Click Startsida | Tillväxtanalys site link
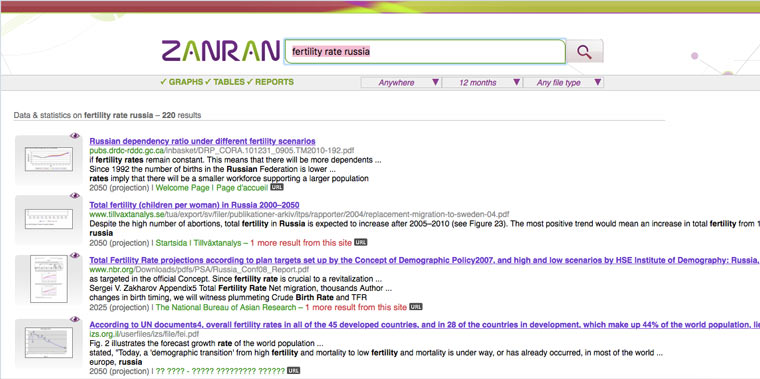This screenshot has height=379, width=760. [x=198, y=243]
